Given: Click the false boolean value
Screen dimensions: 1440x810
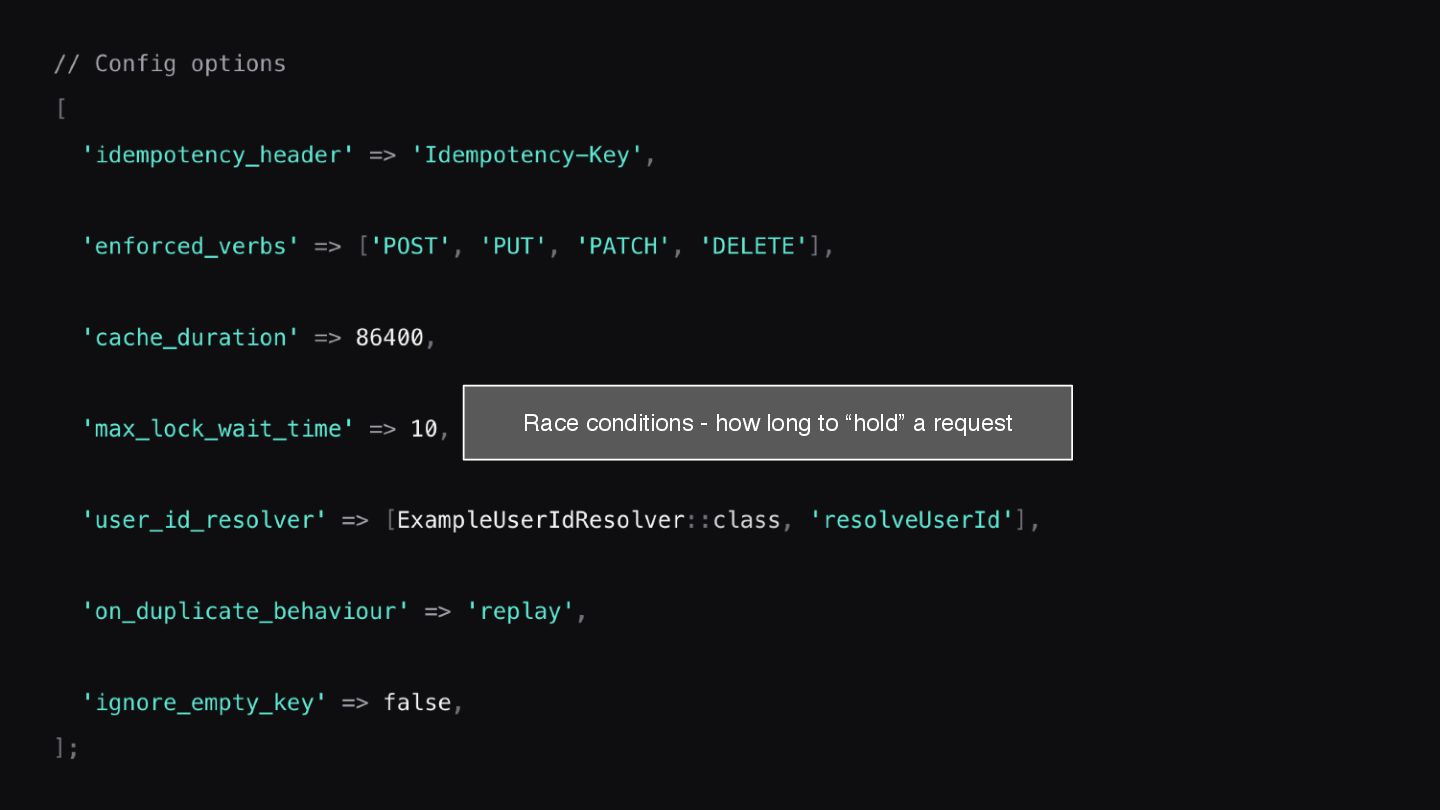Looking at the screenshot, I should point(417,703).
